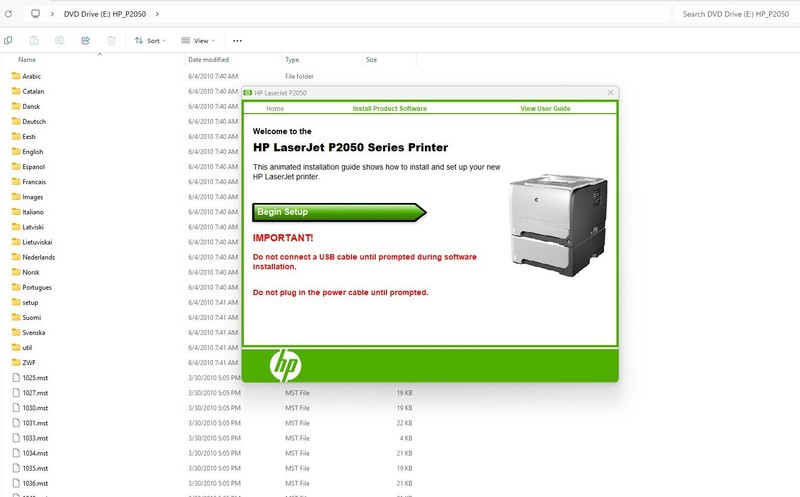
Task: Switch to Install Product Software tab
Action: coord(390,108)
